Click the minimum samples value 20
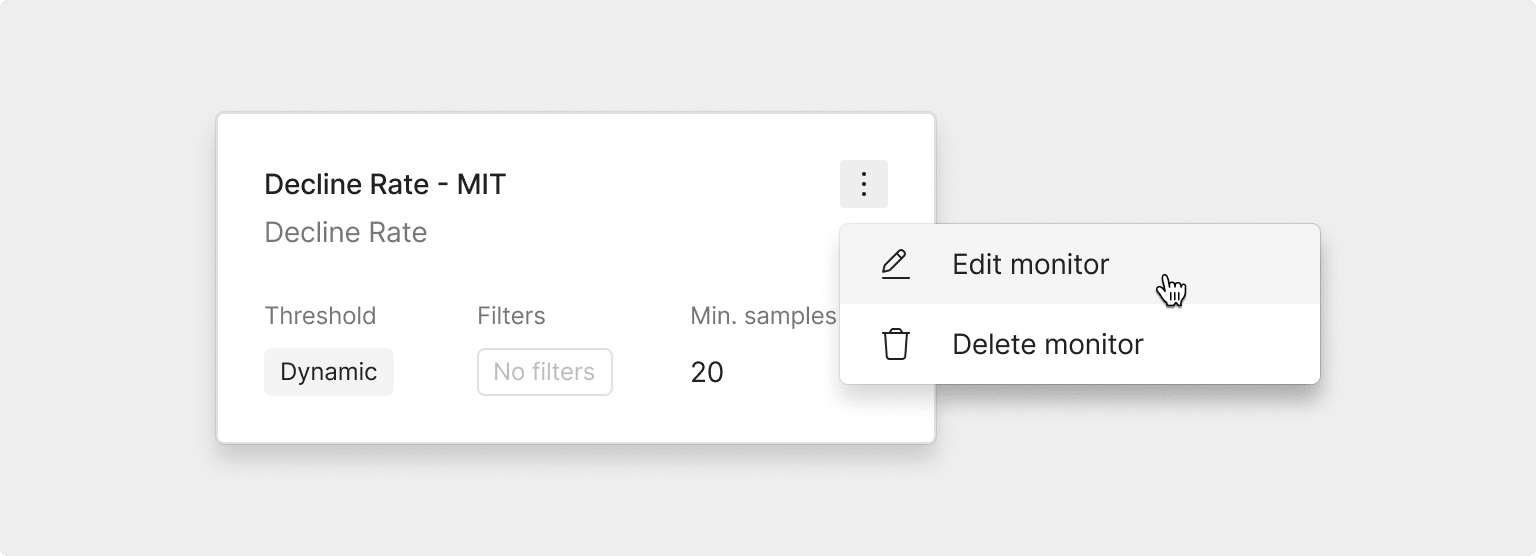 click(x=707, y=372)
